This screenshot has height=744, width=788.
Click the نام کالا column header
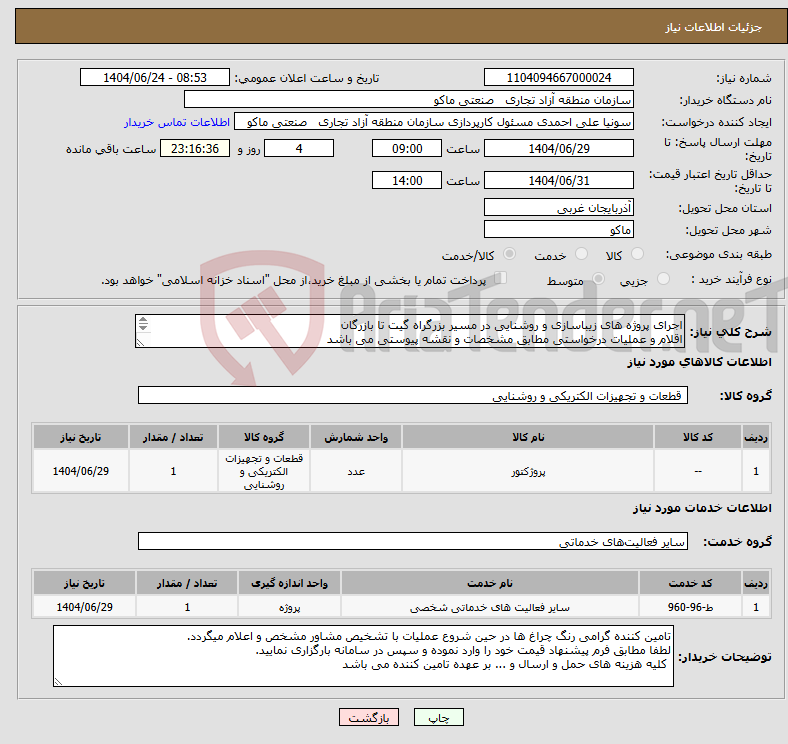click(528, 437)
